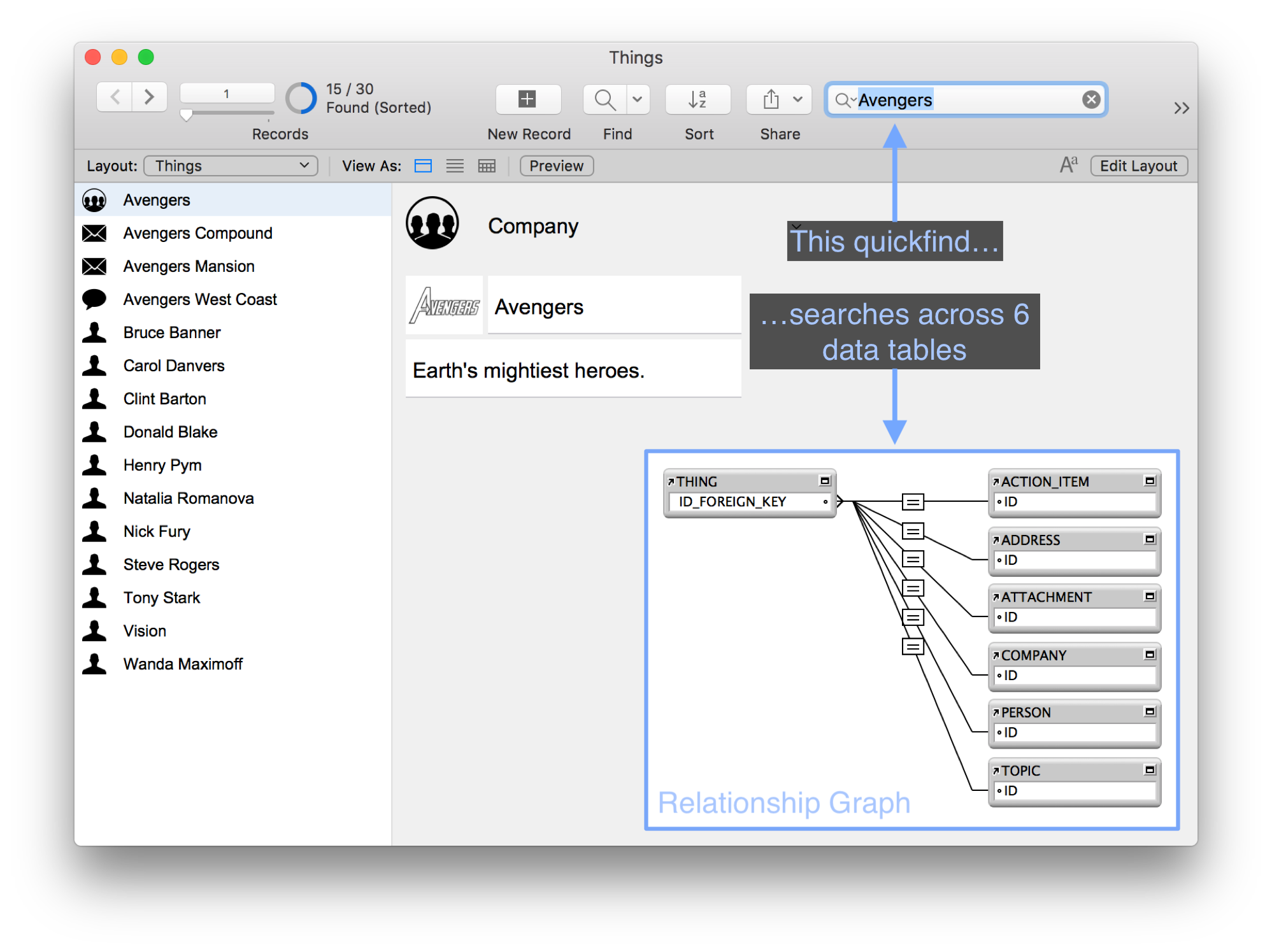Show hidden toolbar items chevron
The image size is (1272, 952).
1182,108
